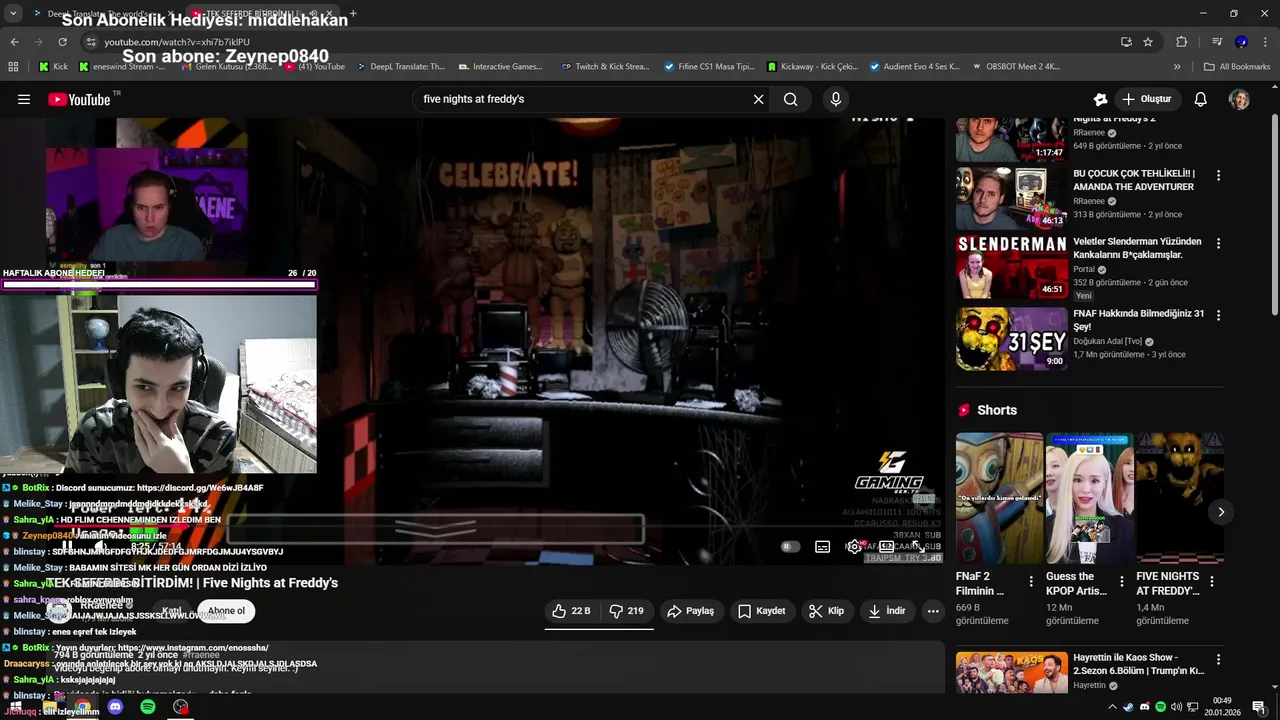Open YouTube notifications bell
The image size is (1280, 720).
[x=1201, y=99]
